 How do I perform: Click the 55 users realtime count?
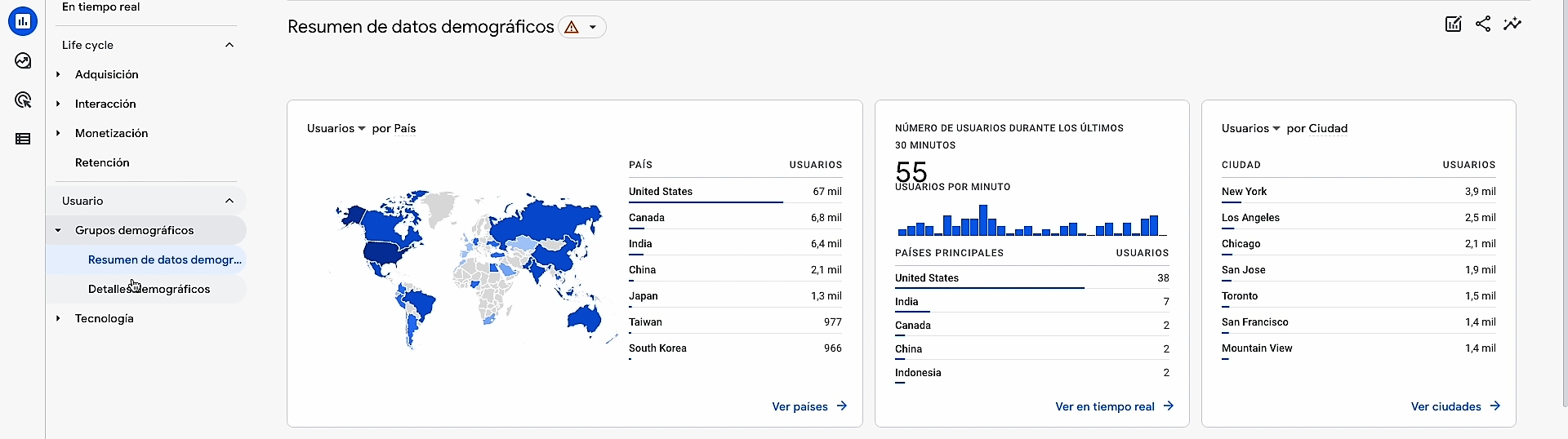tap(911, 171)
